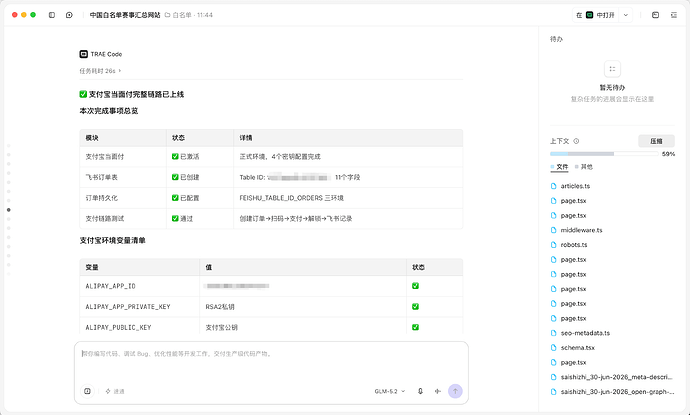The width and height of the screenshot is (690, 415).
Task: Click the 在…中打开 button
Action: click(595, 15)
